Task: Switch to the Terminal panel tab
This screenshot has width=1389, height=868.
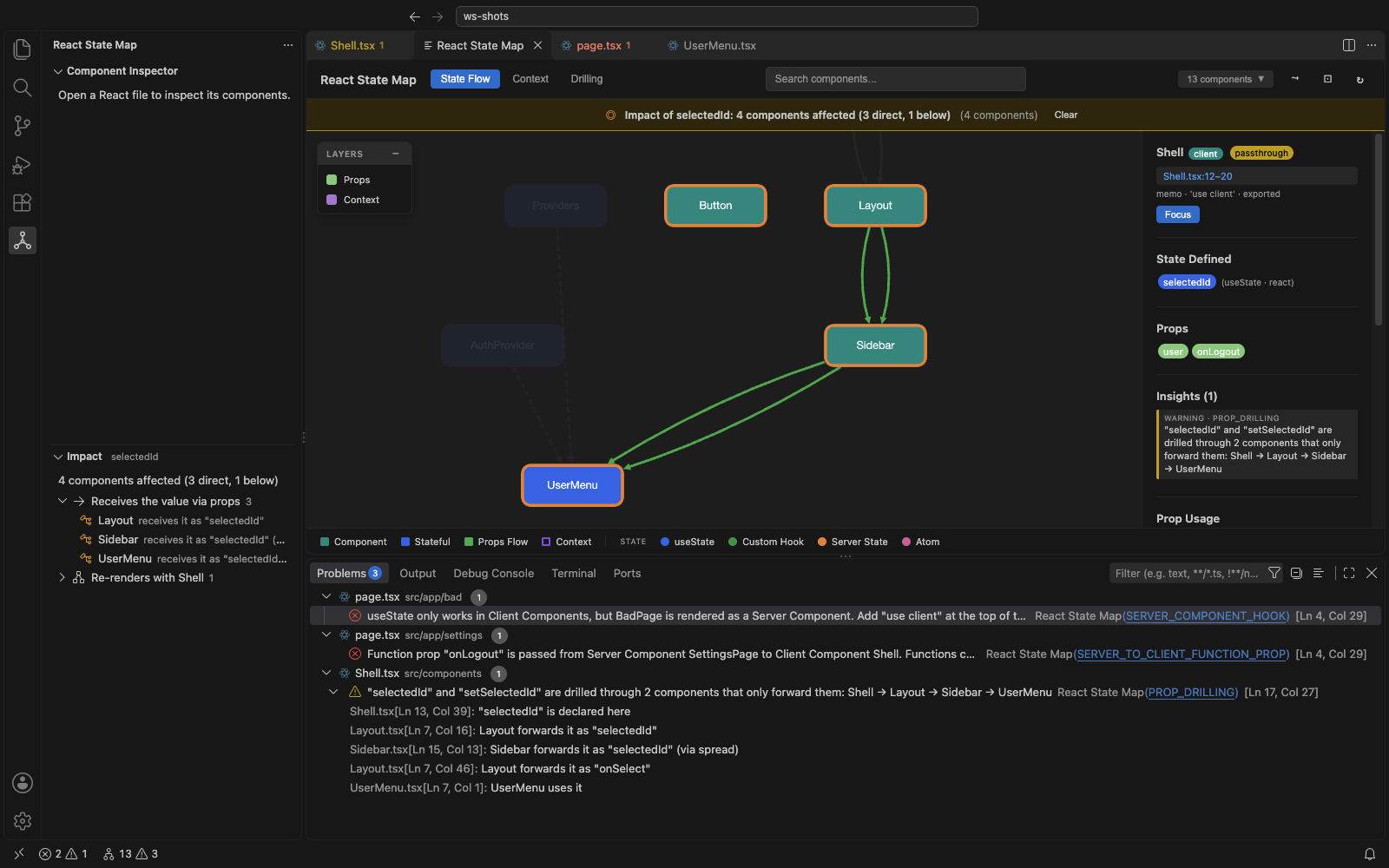Action: 574,573
